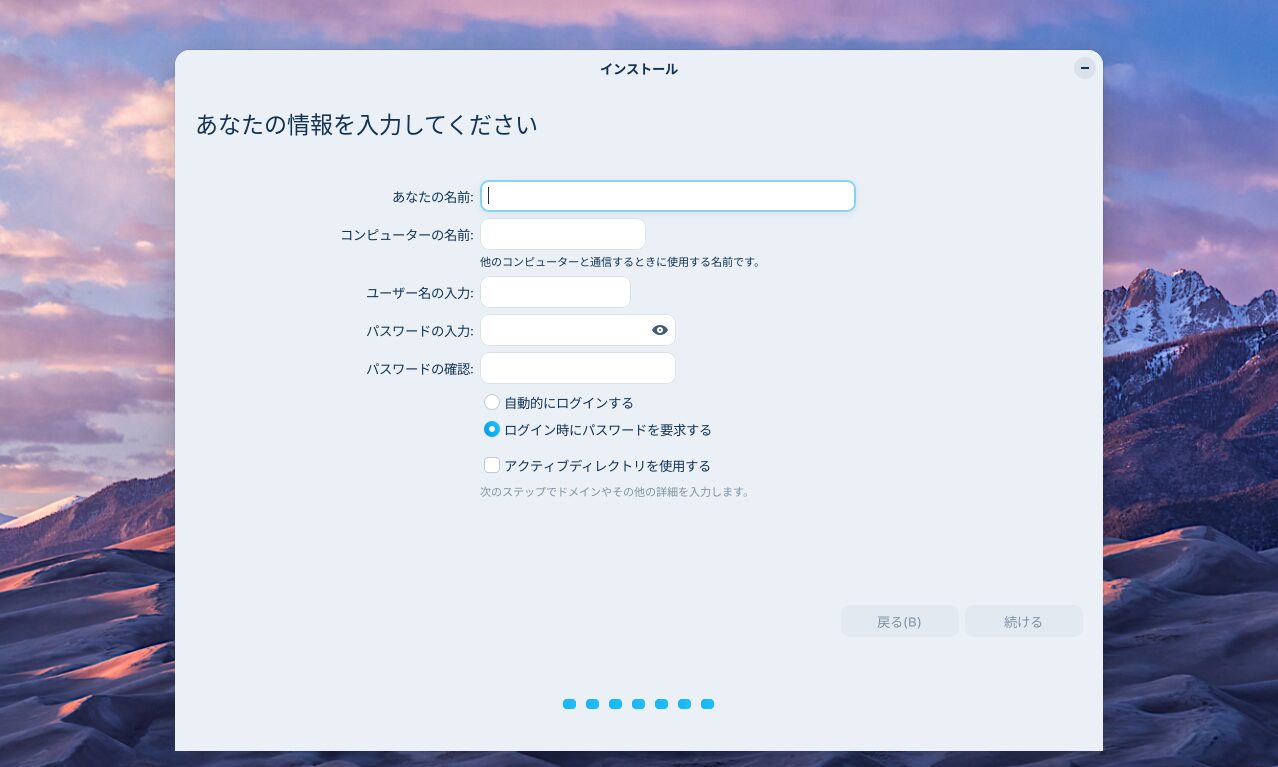Click the third progress dot indicator
Image resolution: width=1278 pixels, height=767 pixels.
tap(615, 704)
